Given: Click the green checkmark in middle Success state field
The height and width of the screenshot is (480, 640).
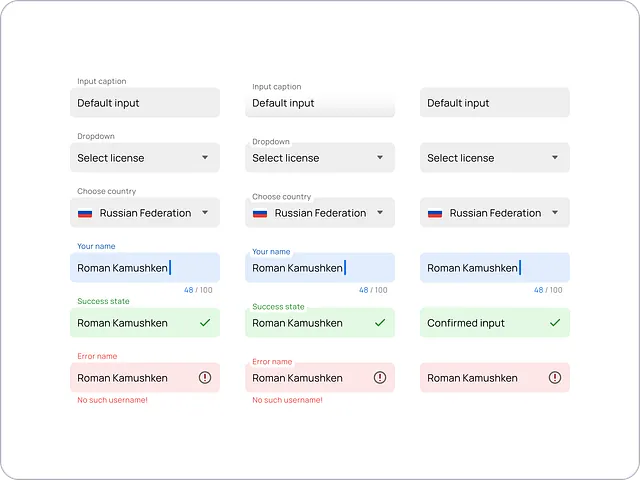Looking at the screenshot, I should pos(380,323).
